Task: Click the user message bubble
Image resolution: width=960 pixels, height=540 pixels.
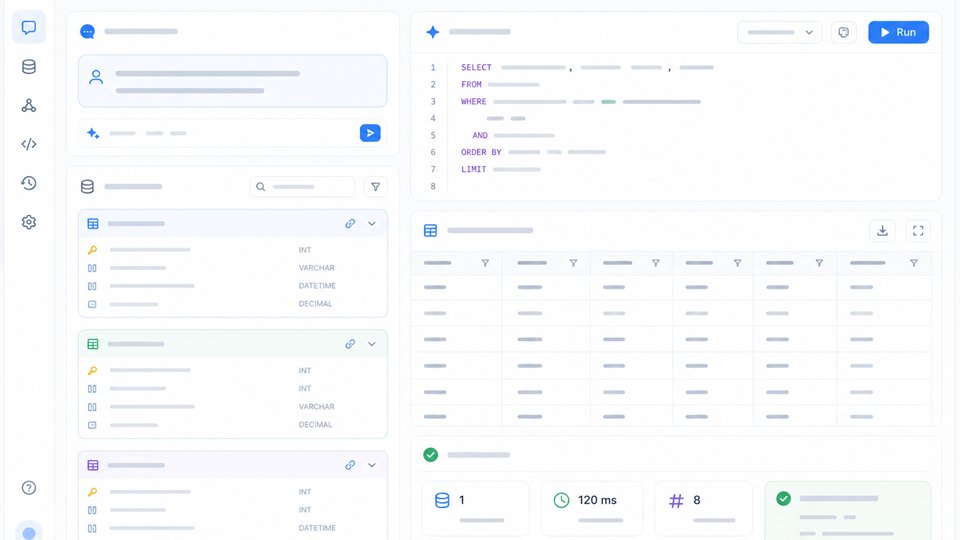Action: (233, 81)
